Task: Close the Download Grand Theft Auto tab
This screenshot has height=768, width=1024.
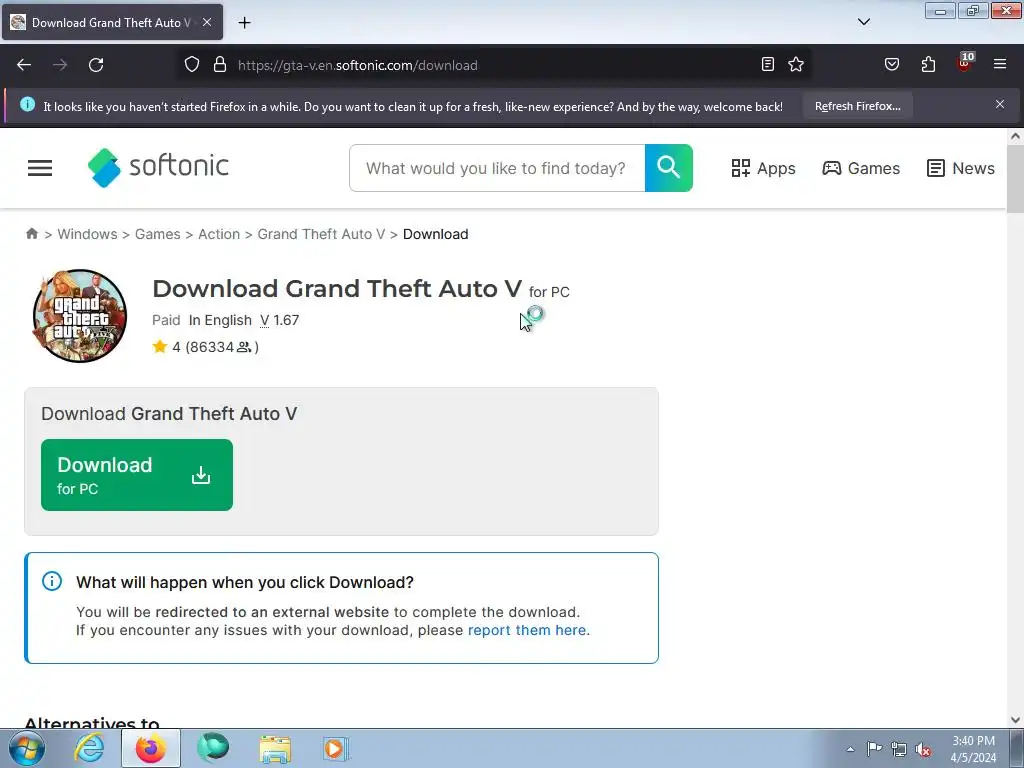Action: coord(207,22)
